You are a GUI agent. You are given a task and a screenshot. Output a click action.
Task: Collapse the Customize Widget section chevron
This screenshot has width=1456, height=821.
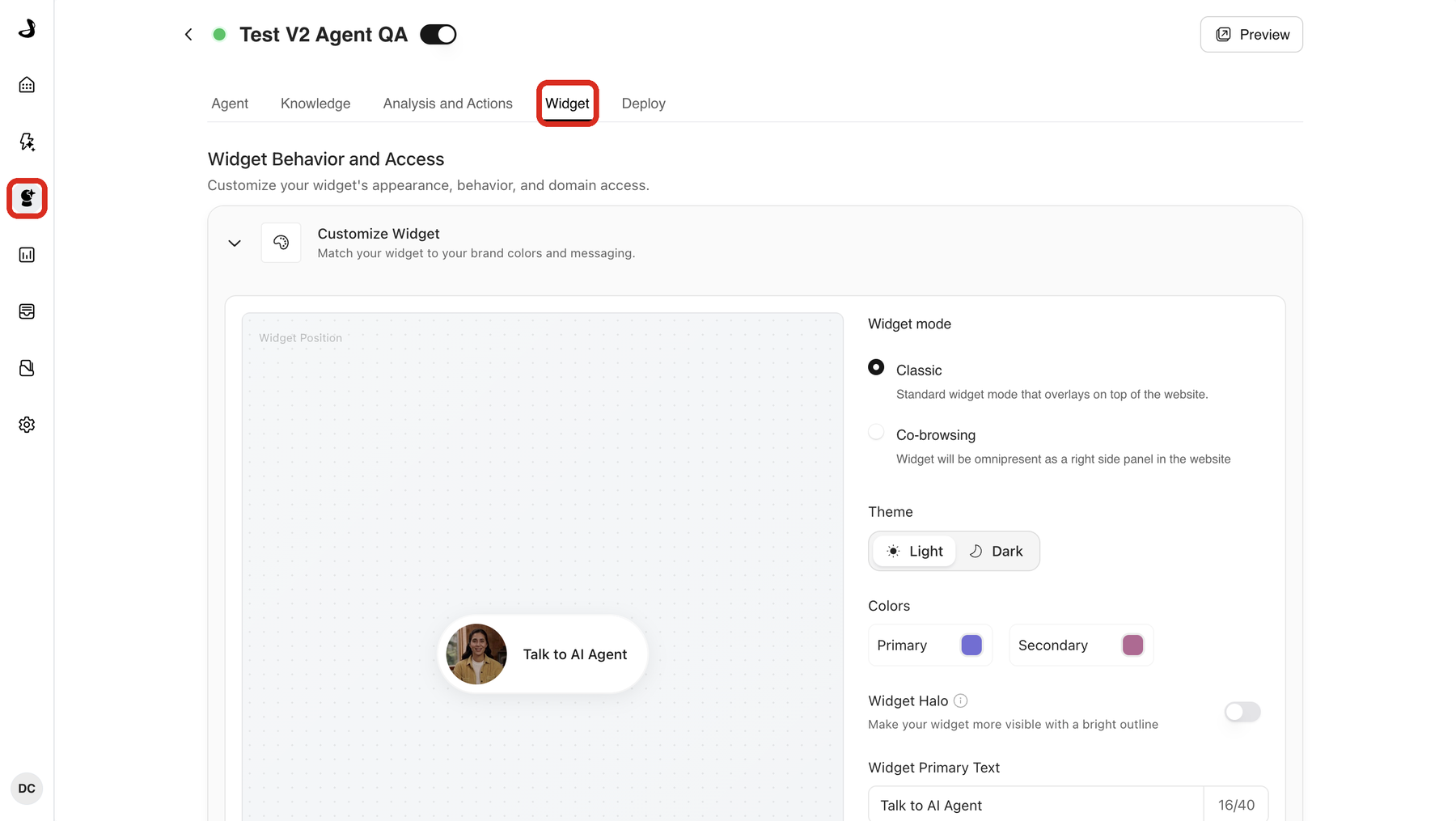[x=235, y=243]
